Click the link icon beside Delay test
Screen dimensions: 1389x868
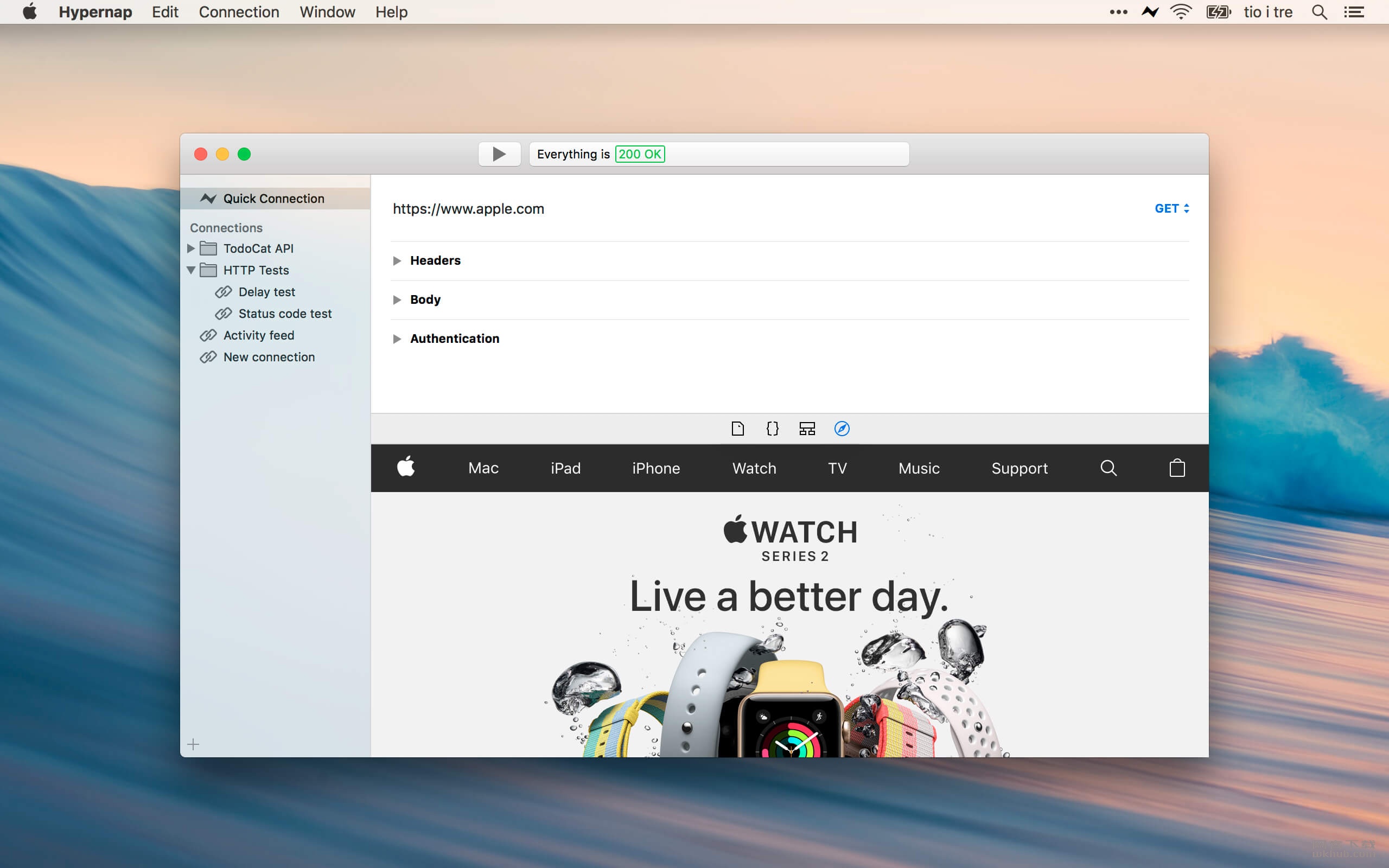click(224, 292)
